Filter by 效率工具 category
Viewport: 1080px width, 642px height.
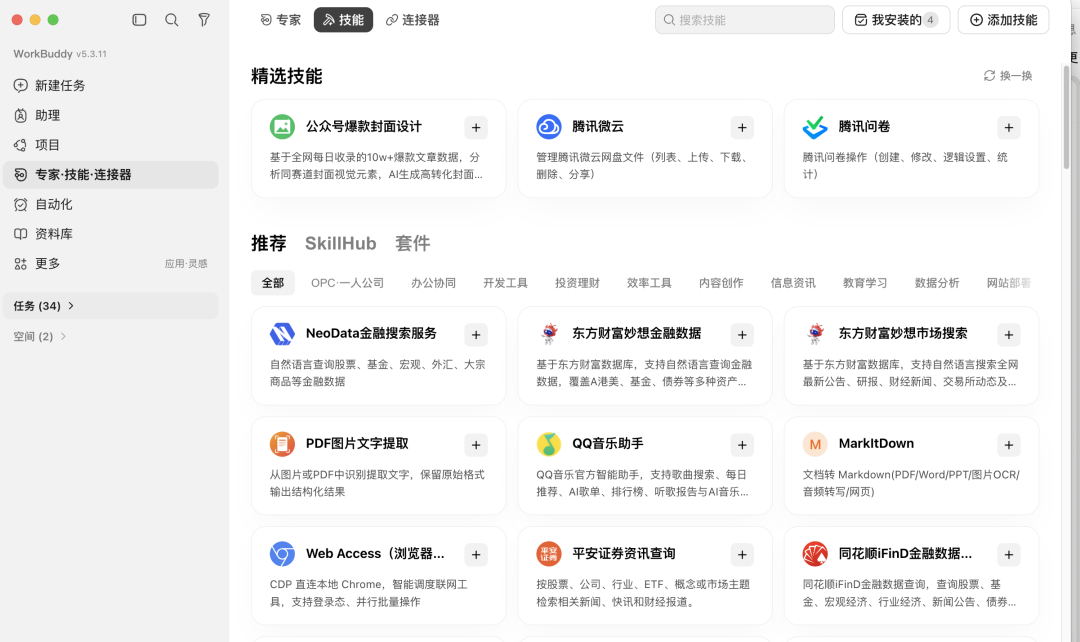click(649, 283)
